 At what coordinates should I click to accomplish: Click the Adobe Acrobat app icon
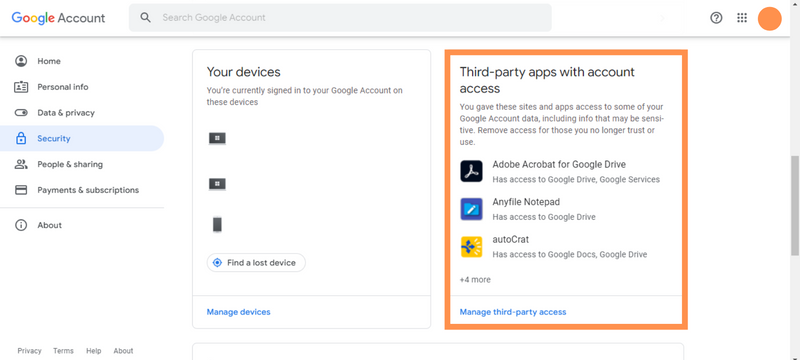pyautogui.click(x=471, y=171)
